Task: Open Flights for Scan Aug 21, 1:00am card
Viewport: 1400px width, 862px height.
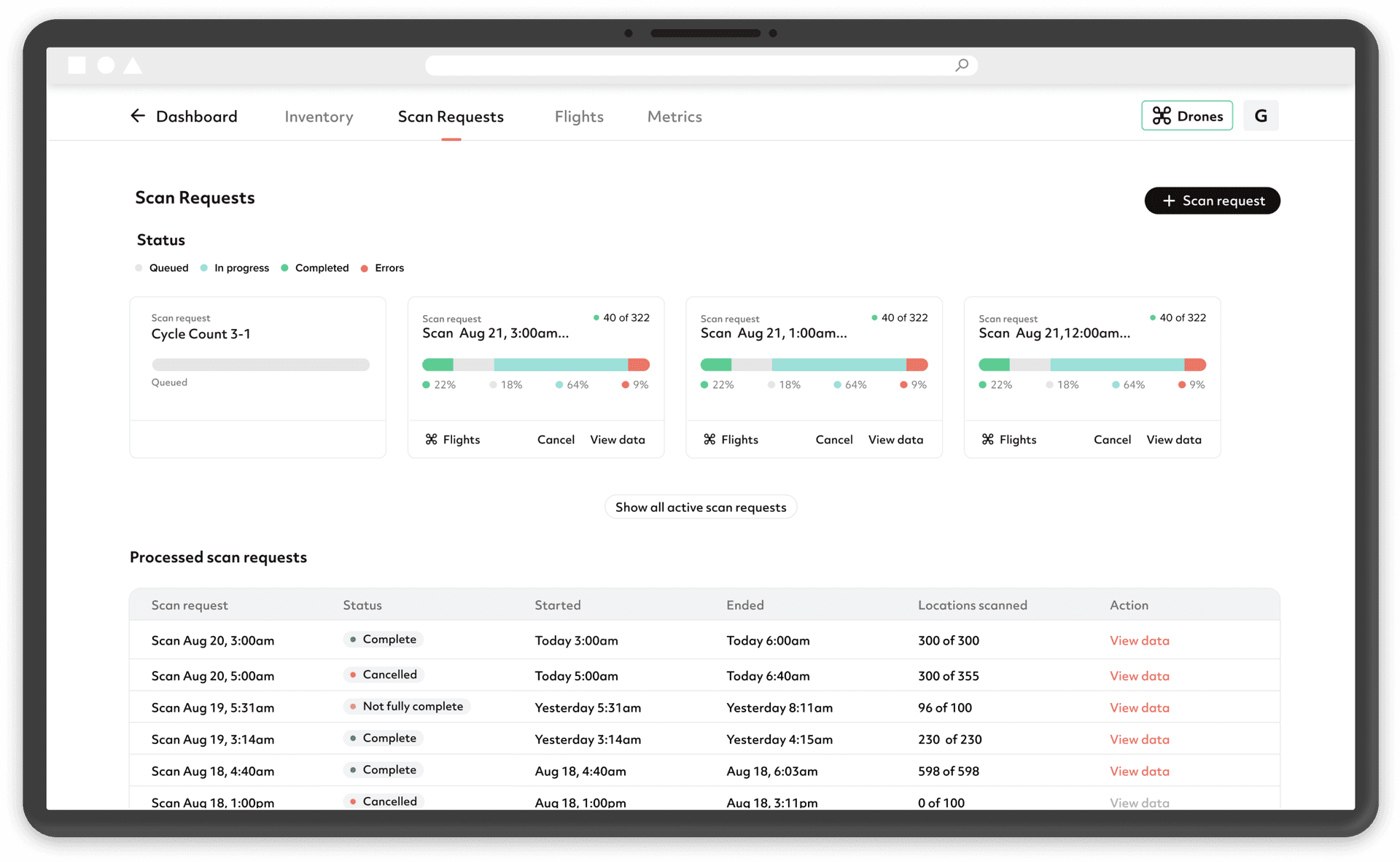Action: tap(731, 440)
